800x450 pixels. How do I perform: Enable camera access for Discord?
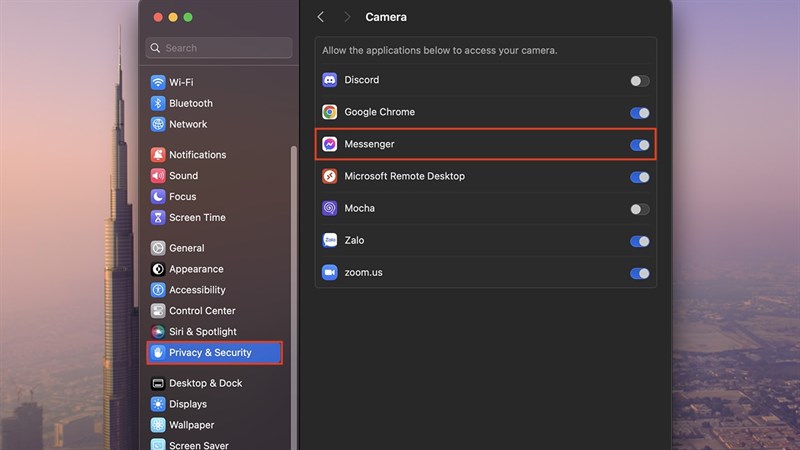click(639, 81)
